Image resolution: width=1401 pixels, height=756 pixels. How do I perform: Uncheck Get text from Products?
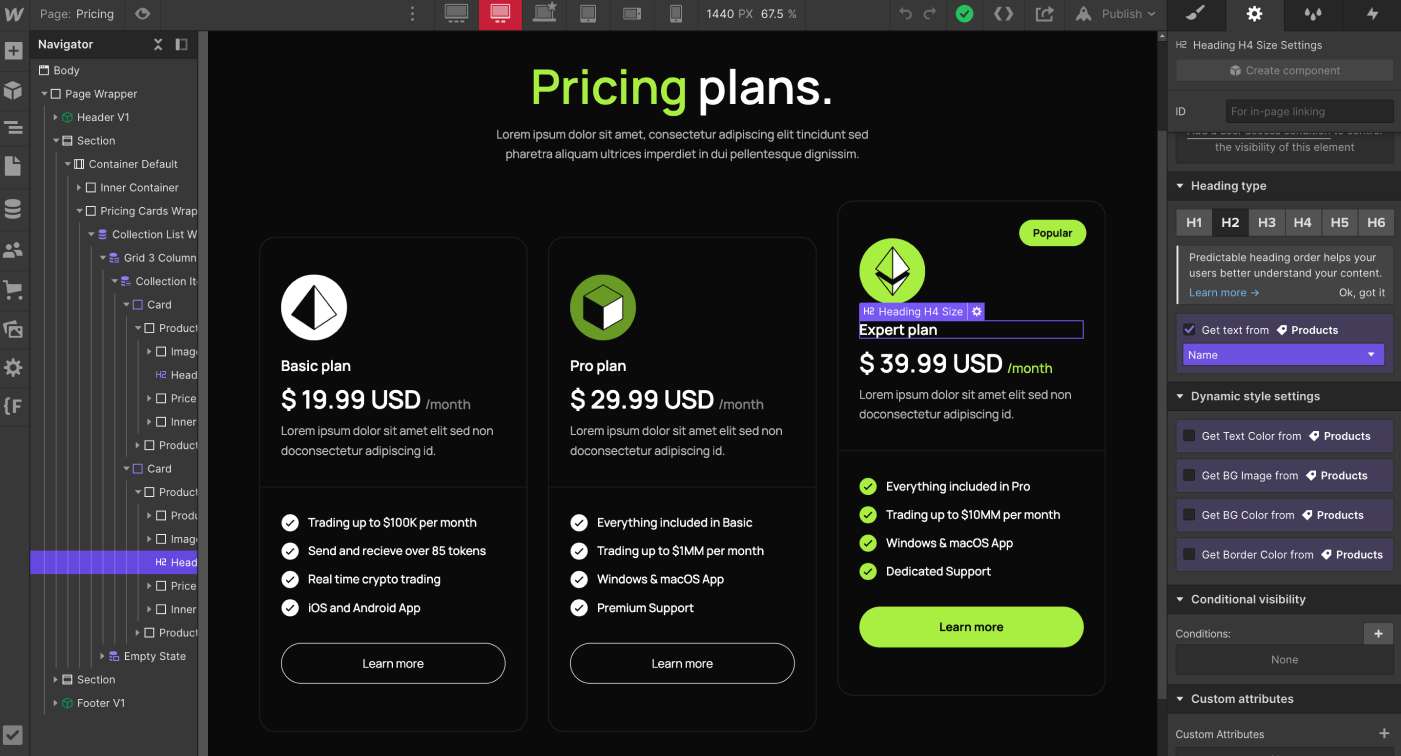click(1189, 329)
